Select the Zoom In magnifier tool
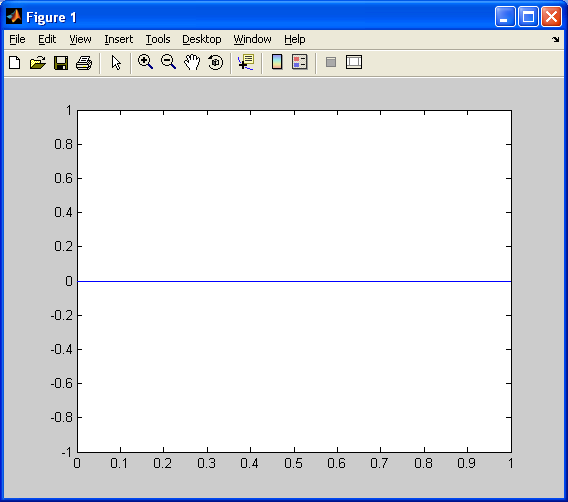568x502 pixels. 145,62
